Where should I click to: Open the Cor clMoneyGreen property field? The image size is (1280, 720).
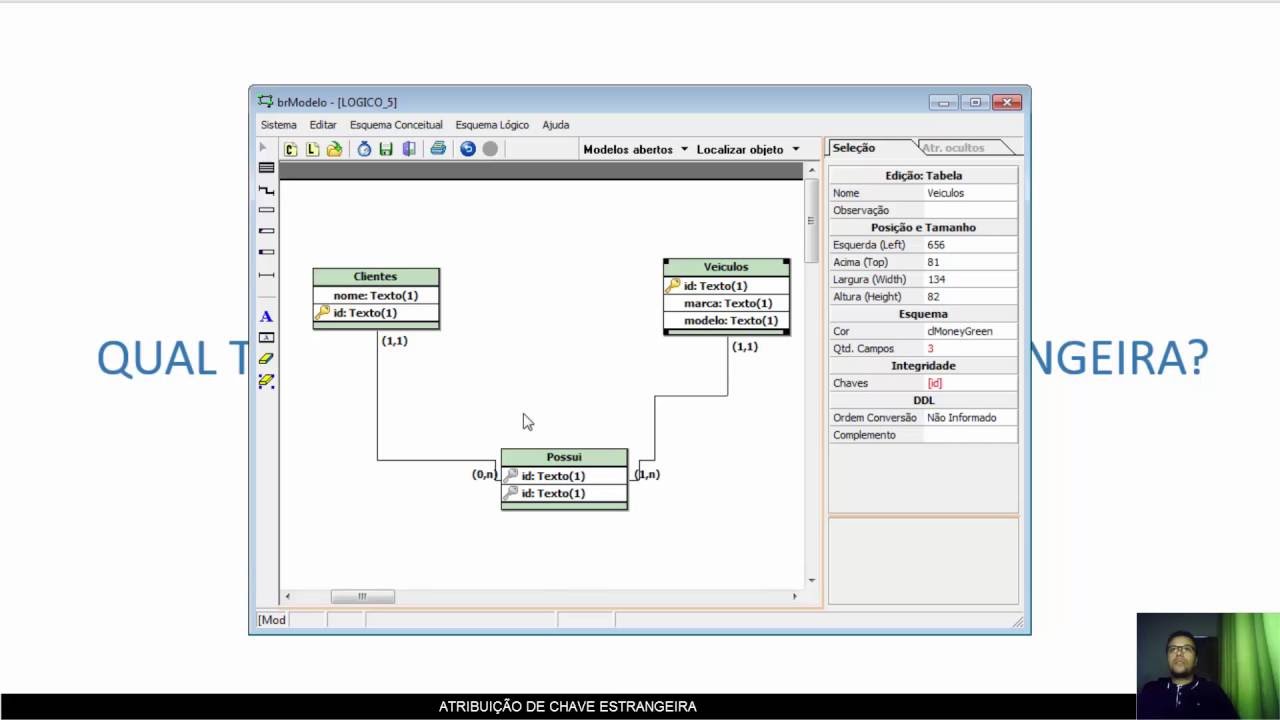point(970,331)
